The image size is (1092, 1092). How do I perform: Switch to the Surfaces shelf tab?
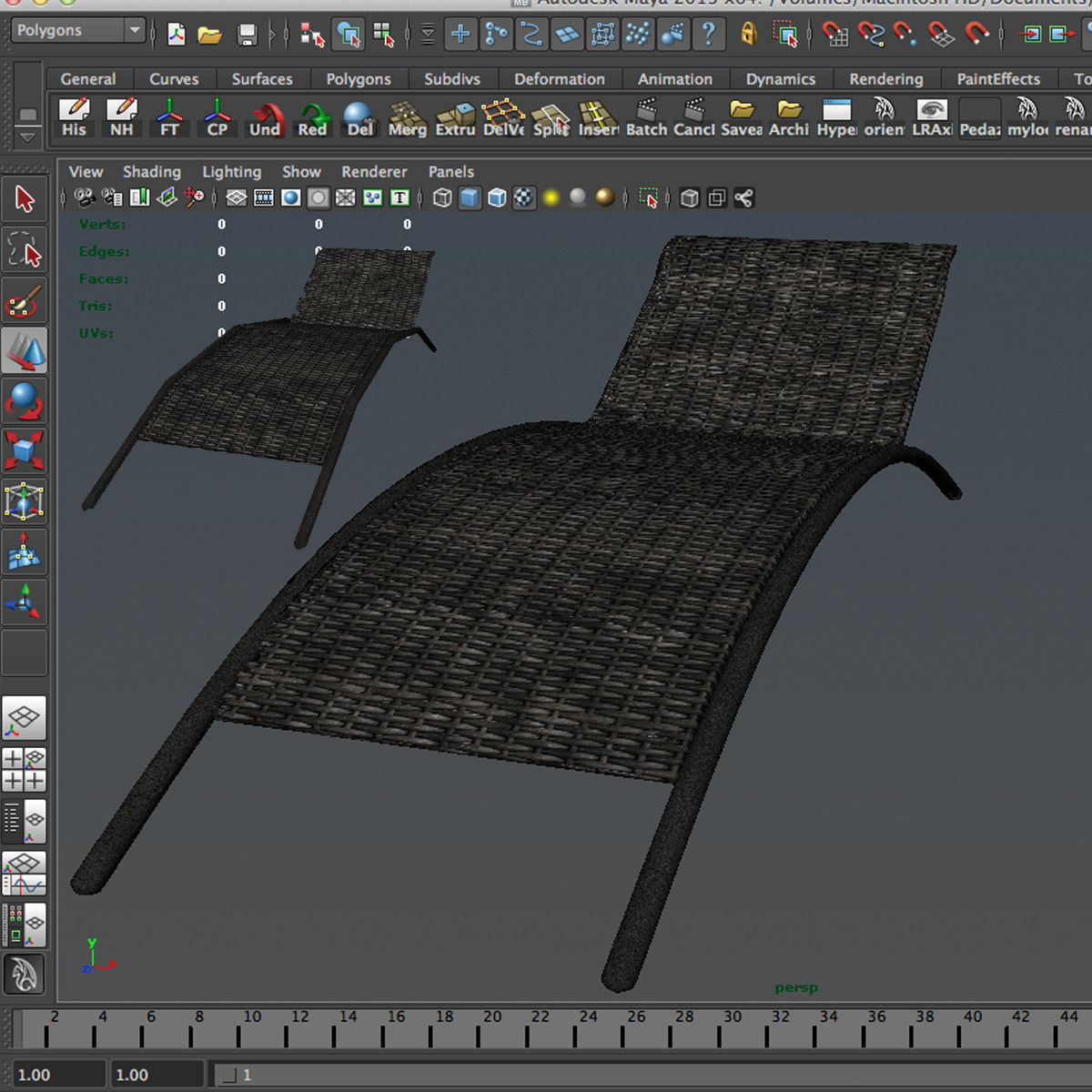(262, 79)
